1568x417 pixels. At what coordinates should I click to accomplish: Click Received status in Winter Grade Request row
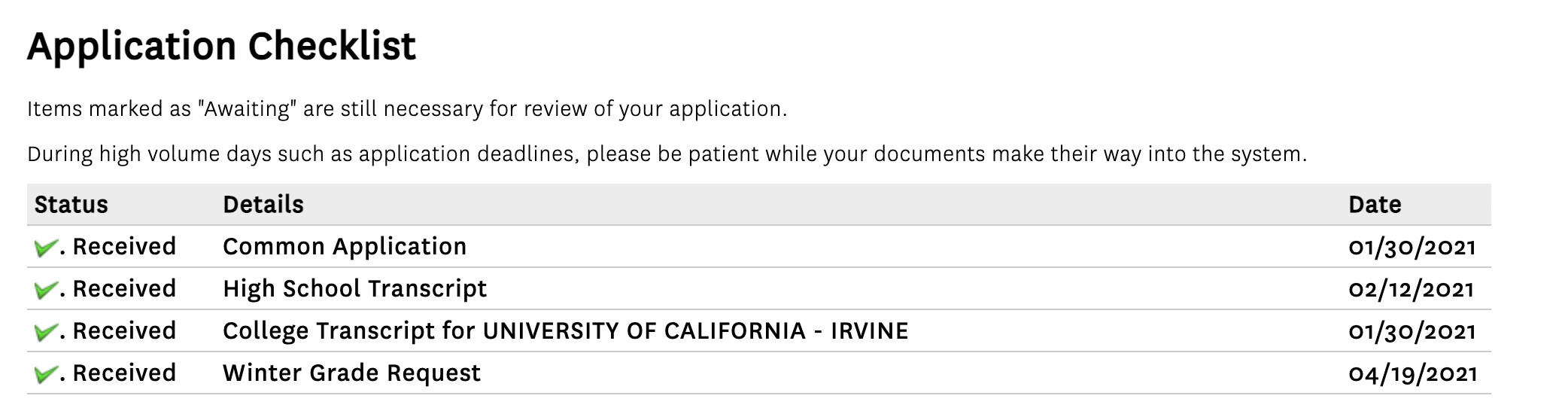[x=124, y=373]
